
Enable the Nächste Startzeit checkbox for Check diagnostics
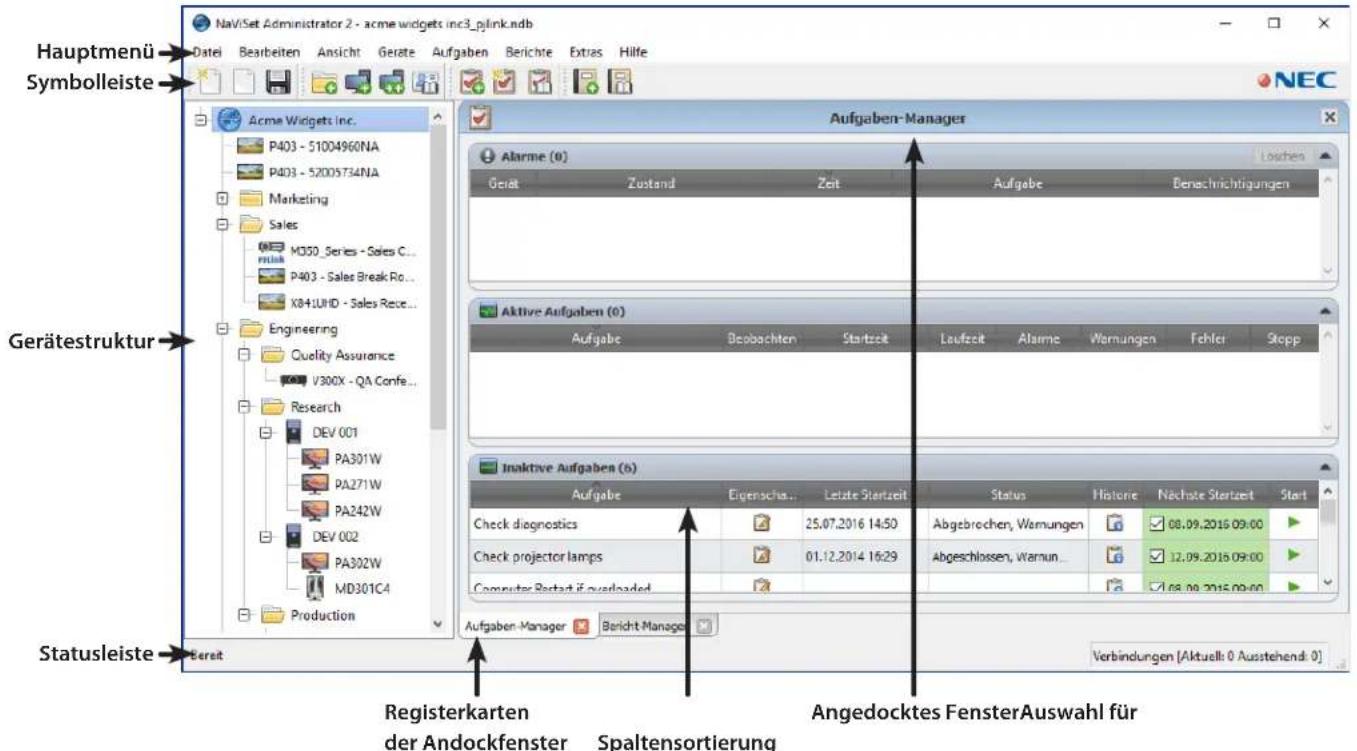(x=1156, y=524)
